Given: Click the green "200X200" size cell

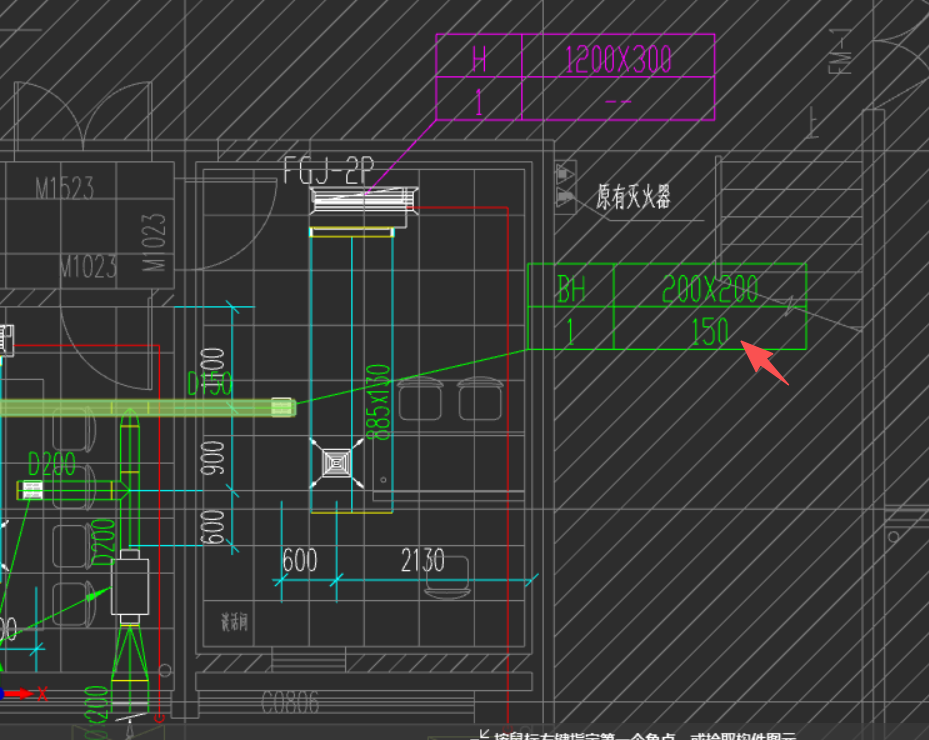Looking at the screenshot, I should (710, 286).
